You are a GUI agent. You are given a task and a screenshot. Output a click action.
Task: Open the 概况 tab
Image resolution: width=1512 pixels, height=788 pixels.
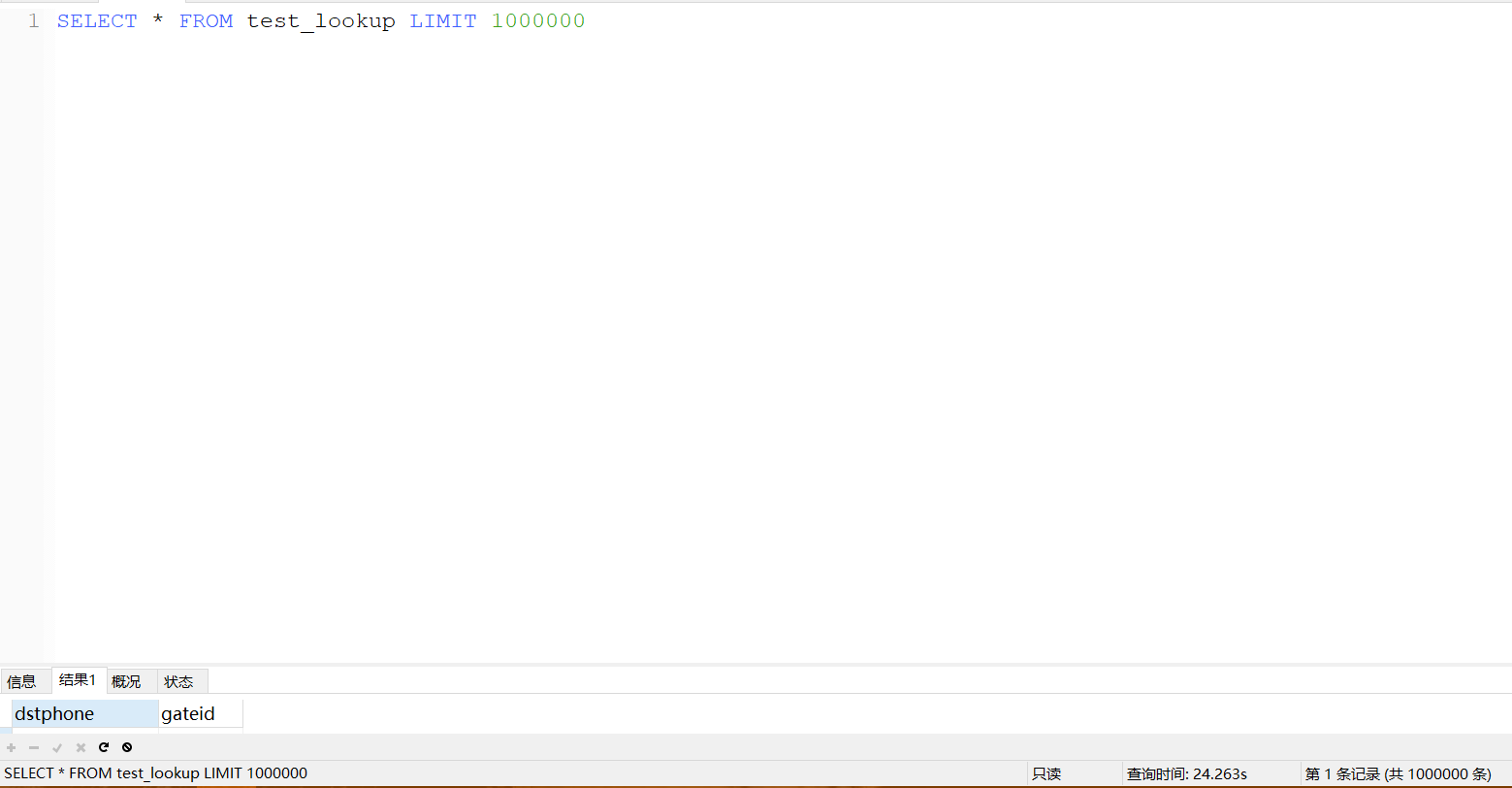[127, 680]
